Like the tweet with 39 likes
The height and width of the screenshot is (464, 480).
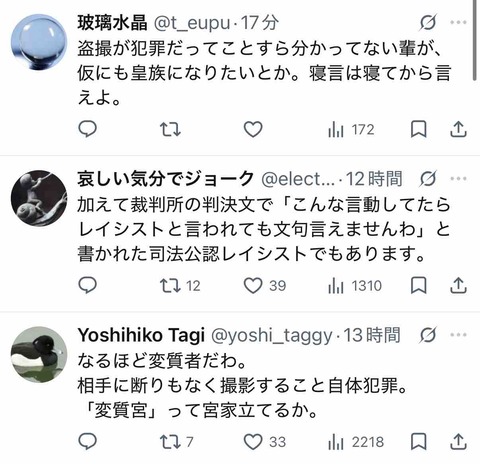click(x=265, y=286)
